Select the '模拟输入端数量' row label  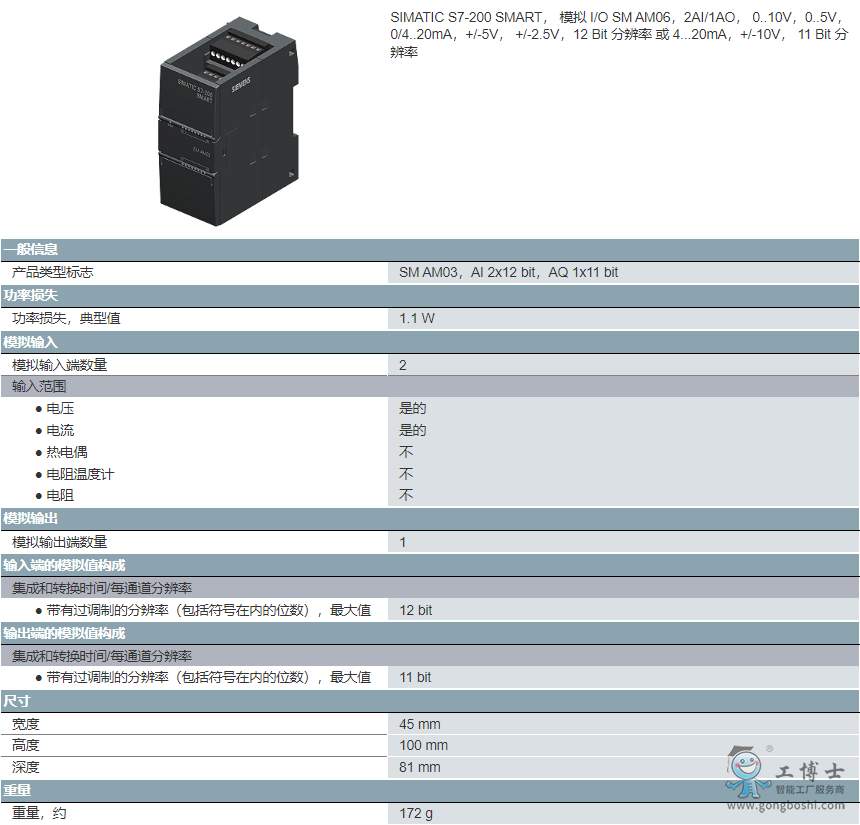[59, 365]
